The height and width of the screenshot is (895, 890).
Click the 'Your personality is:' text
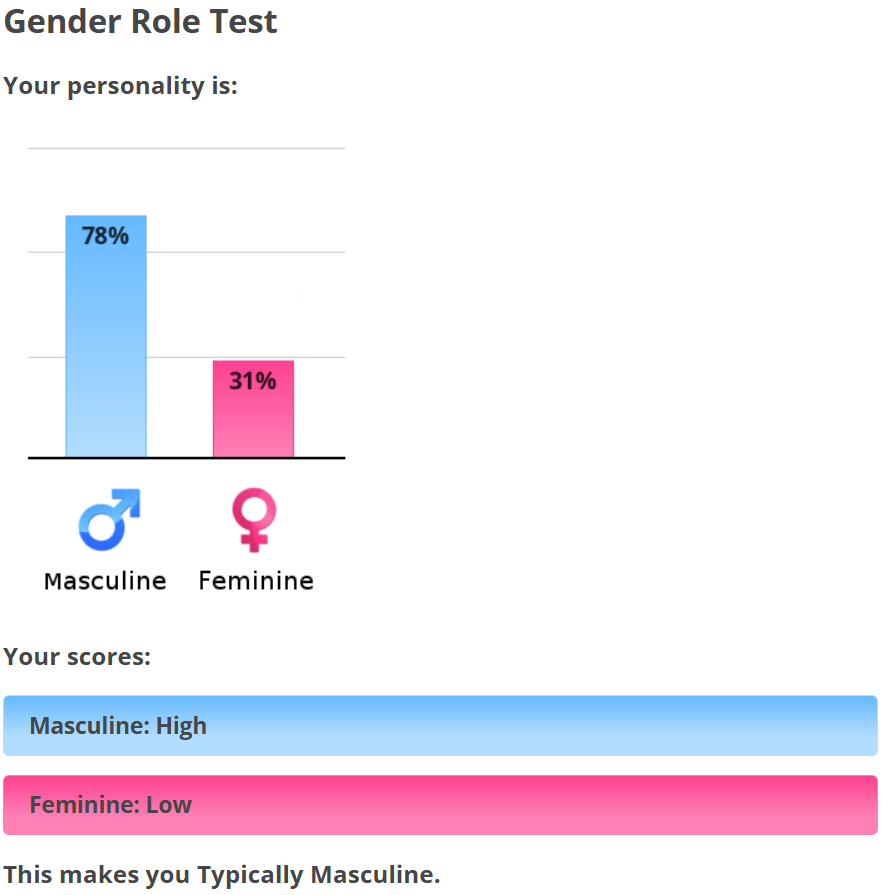click(120, 86)
